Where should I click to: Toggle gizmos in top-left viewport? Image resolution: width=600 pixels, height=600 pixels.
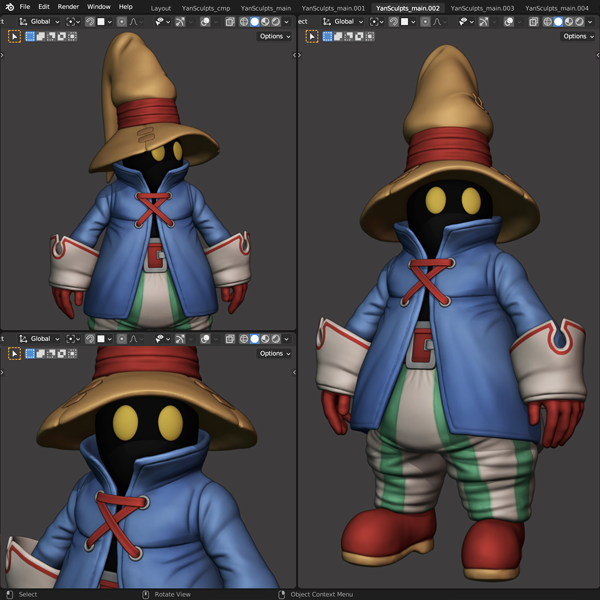coord(180,22)
